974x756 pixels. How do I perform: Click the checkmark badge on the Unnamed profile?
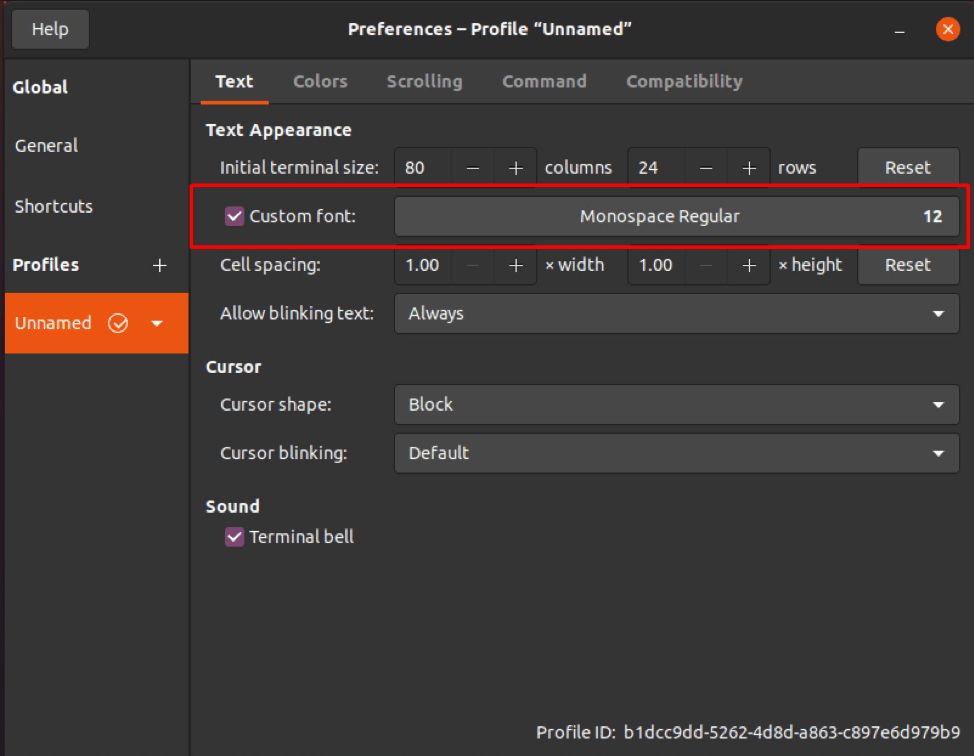118,323
